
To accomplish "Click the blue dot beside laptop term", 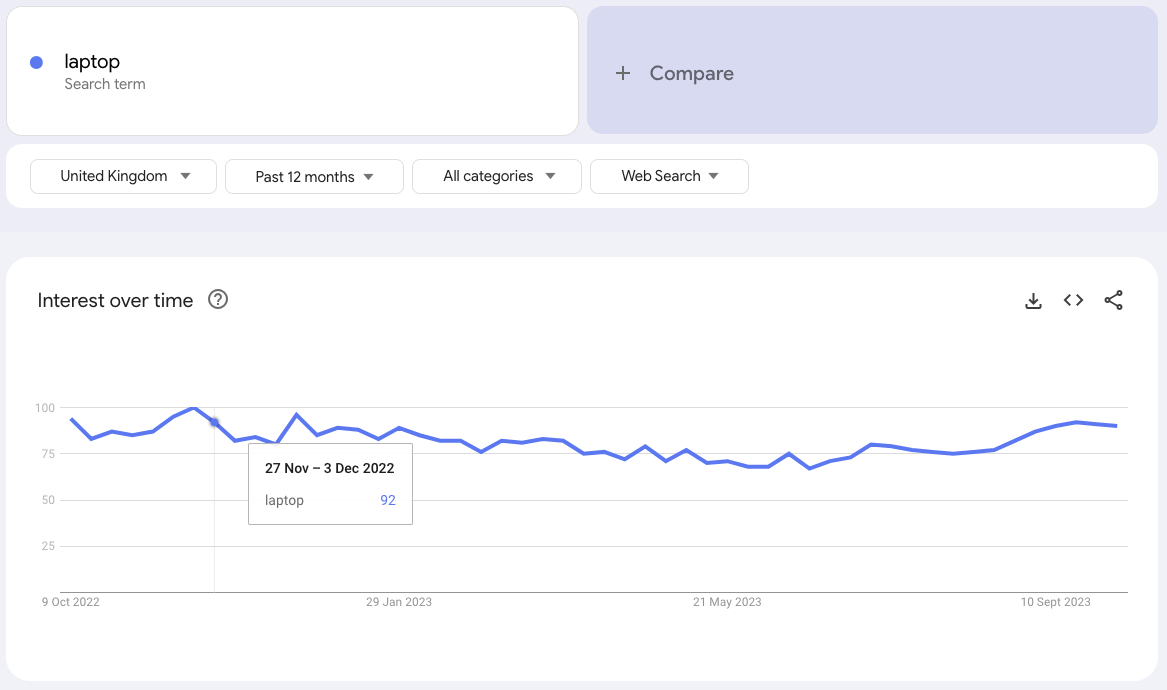I will (37, 63).
